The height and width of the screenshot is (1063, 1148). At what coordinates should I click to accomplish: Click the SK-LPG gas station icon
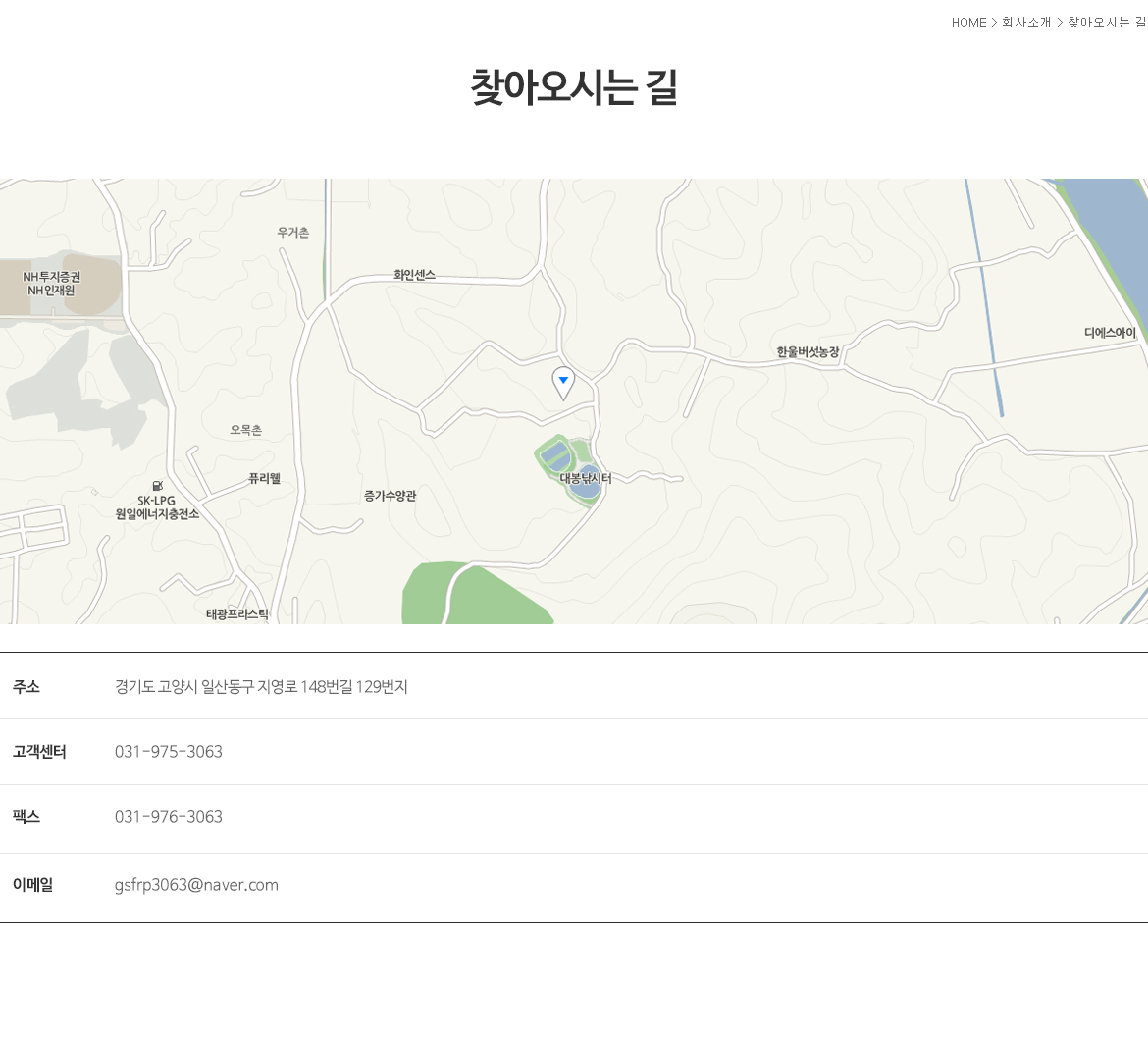[157, 486]
